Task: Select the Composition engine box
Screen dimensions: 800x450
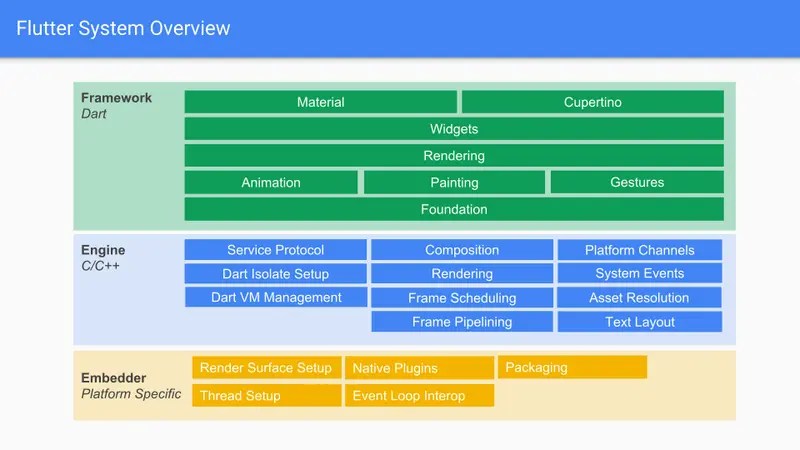Action: [462, 250]
